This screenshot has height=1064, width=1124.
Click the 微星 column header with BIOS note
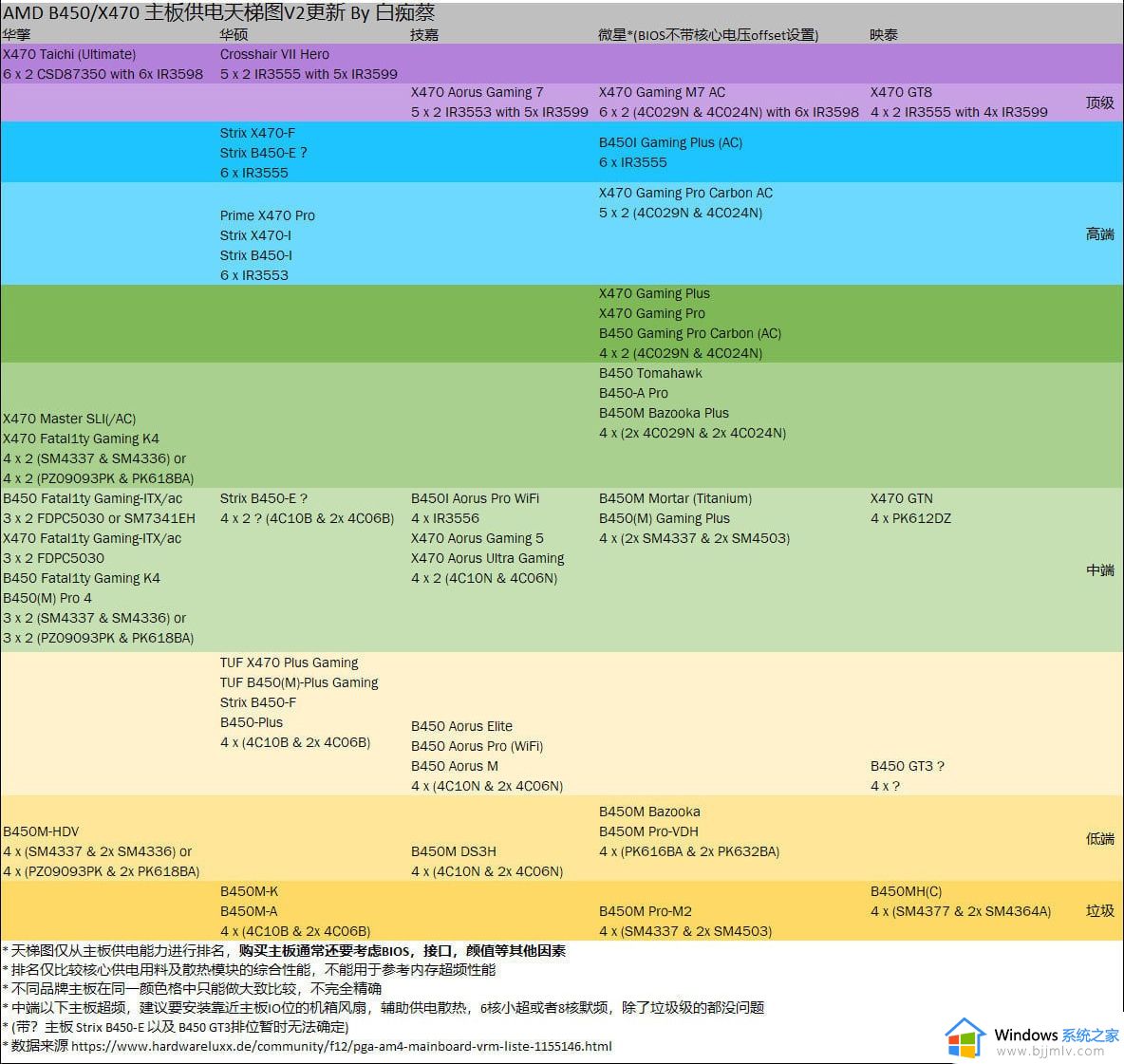708,34
